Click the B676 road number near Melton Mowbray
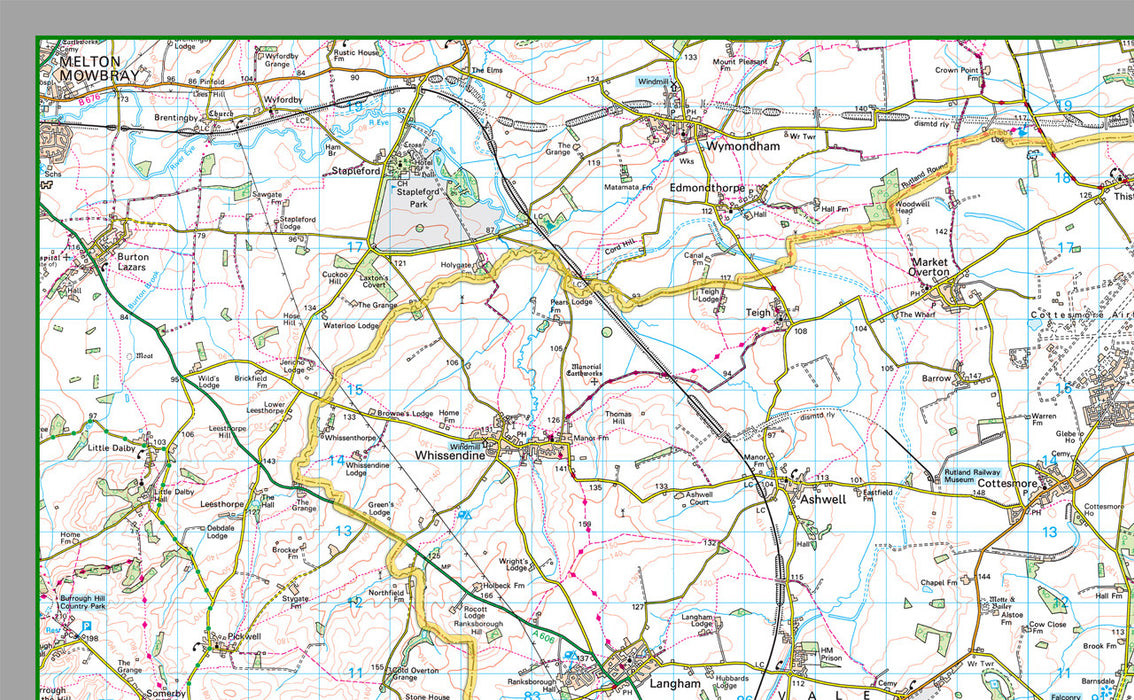 click(89, 101)
